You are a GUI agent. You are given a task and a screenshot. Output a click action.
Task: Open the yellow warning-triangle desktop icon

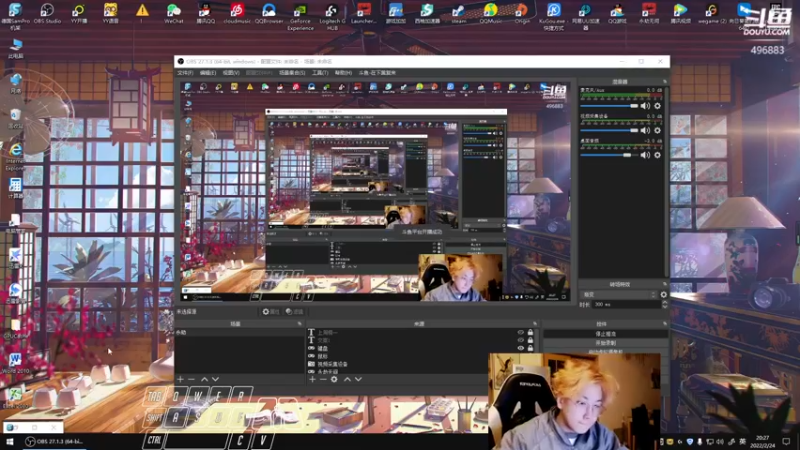click(142, 13)
